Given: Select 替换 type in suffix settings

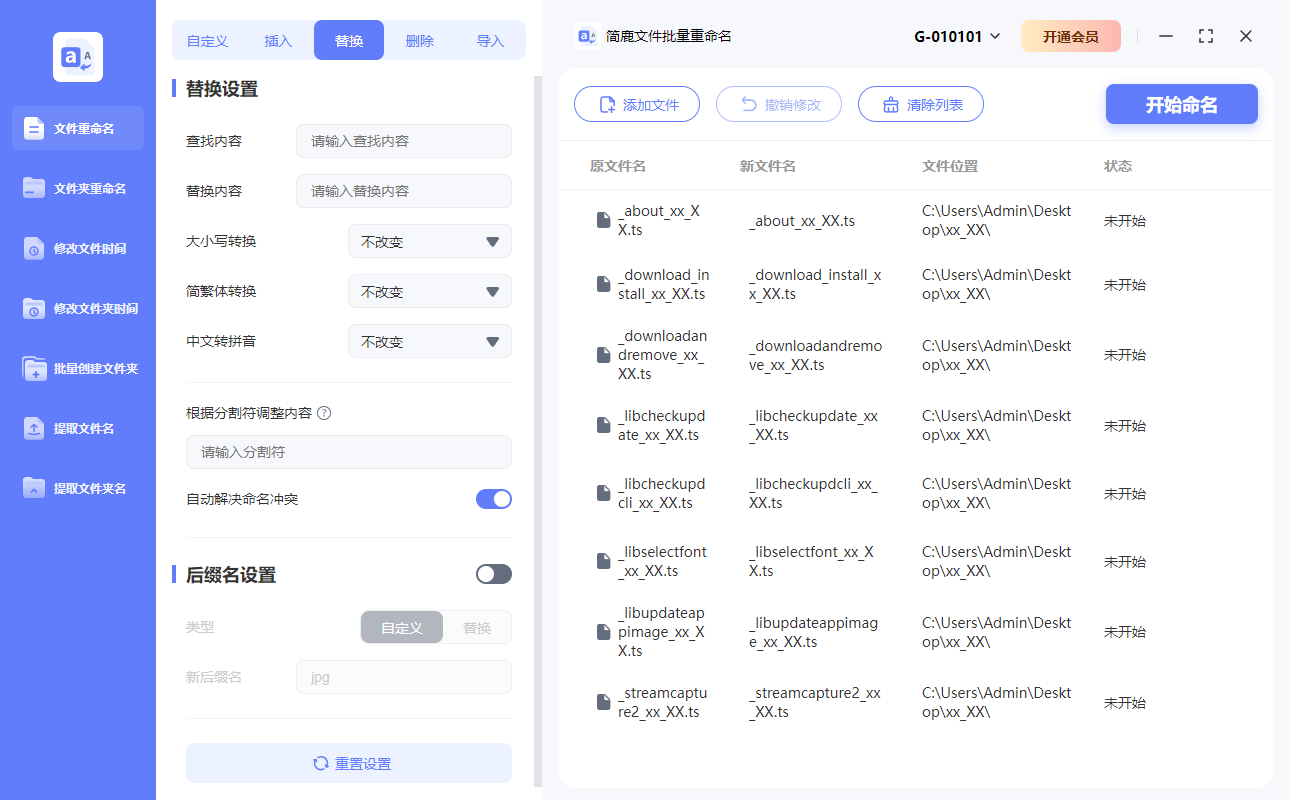Looking at the screenshot, I should [478, 627].
